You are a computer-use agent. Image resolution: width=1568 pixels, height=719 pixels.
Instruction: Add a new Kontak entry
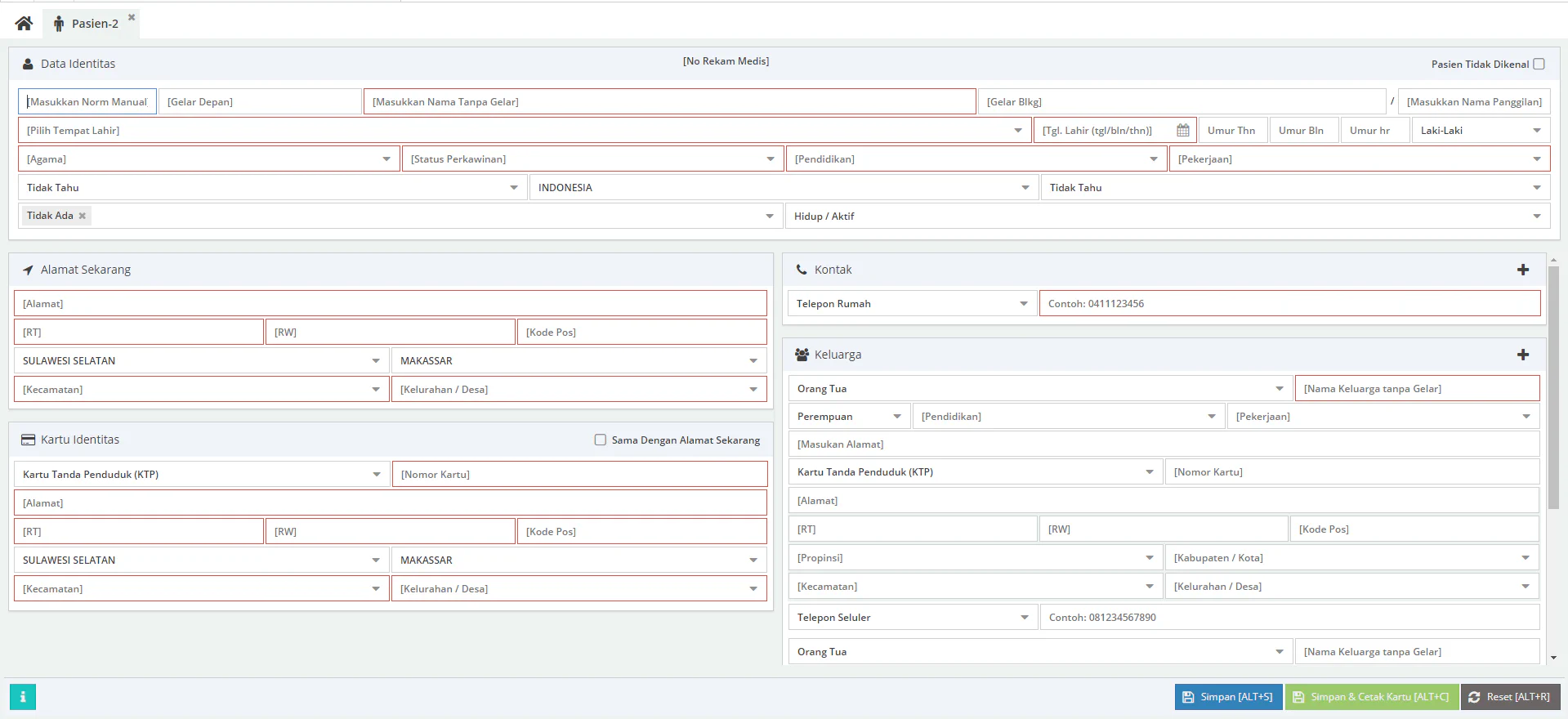(x=1523, y=270)
